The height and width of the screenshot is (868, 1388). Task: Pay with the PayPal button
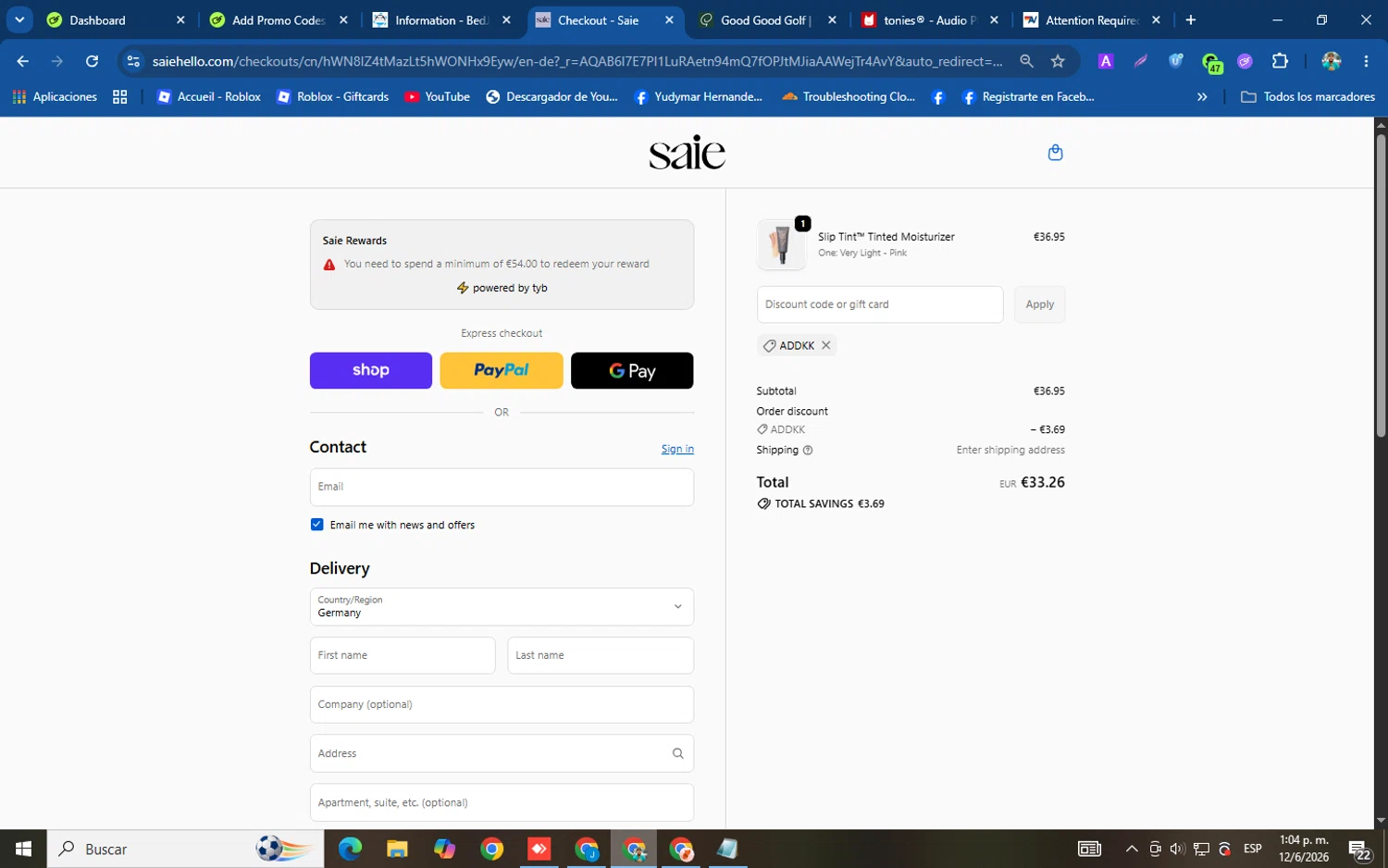[501, 370]
